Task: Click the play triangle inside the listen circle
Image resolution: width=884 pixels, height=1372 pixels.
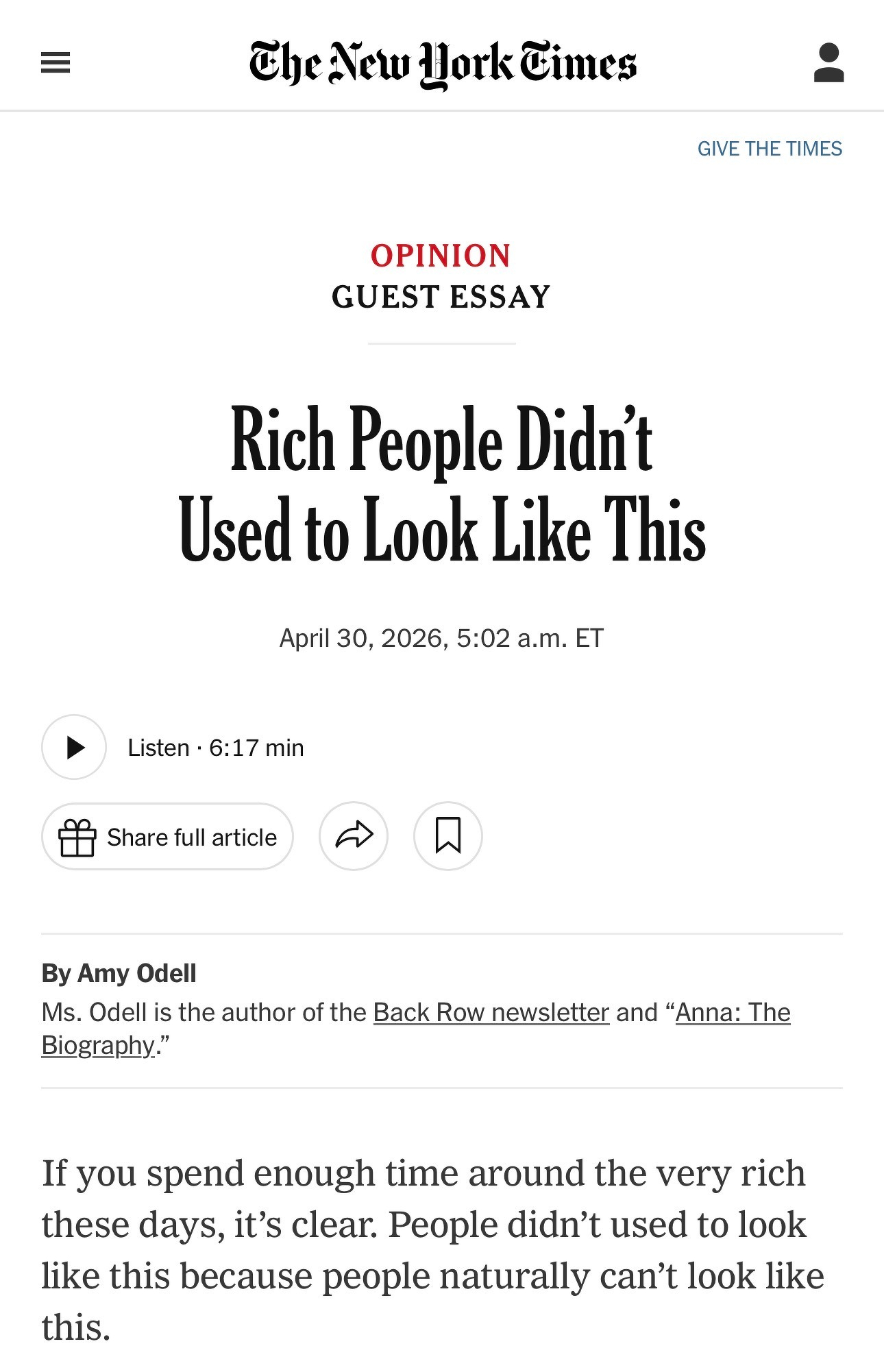Action: coord(75,748)
